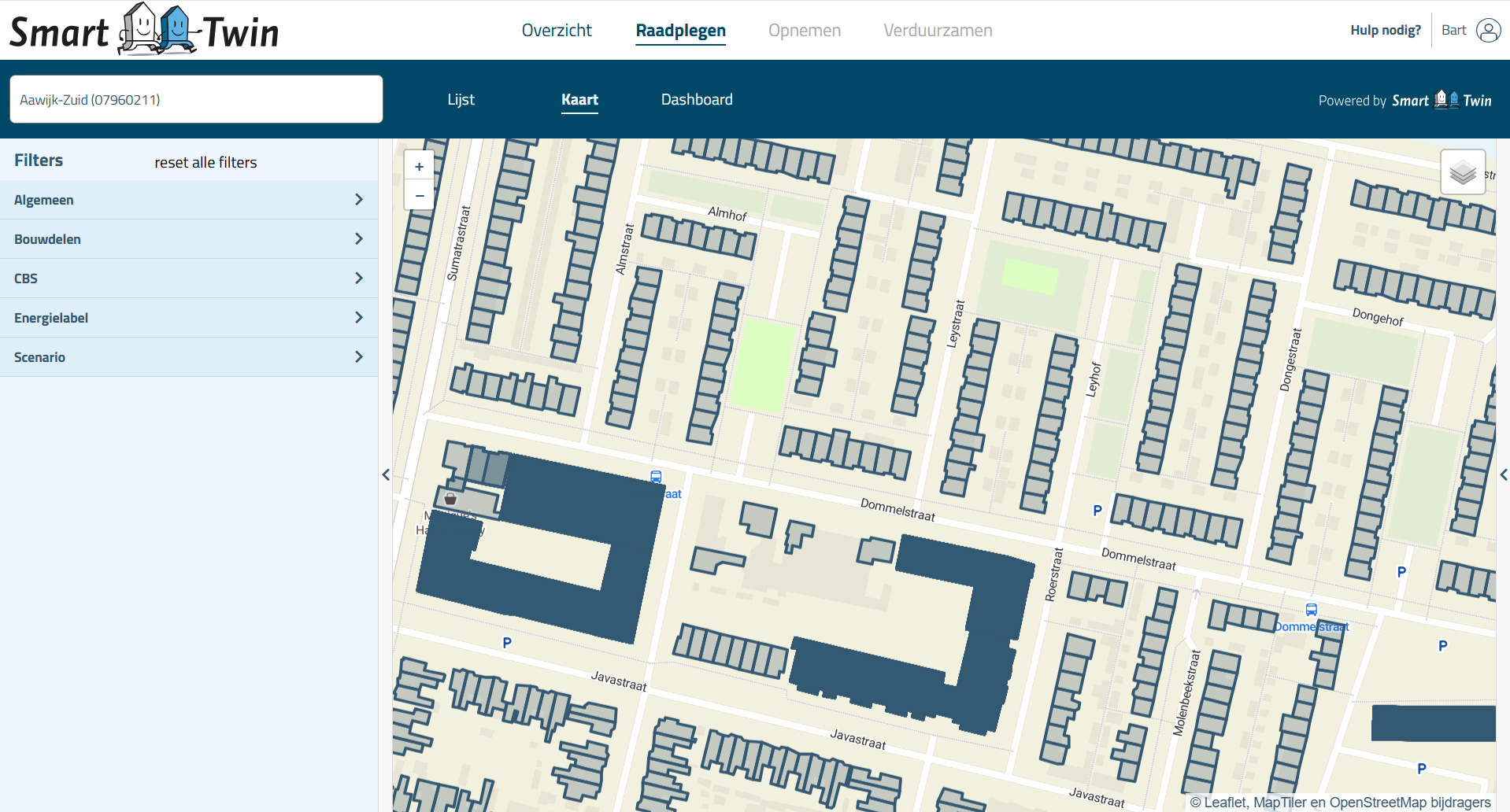Click the Smart Twin logo
The width and height of the screenshot is (1510, 812).
coord(144,31)
